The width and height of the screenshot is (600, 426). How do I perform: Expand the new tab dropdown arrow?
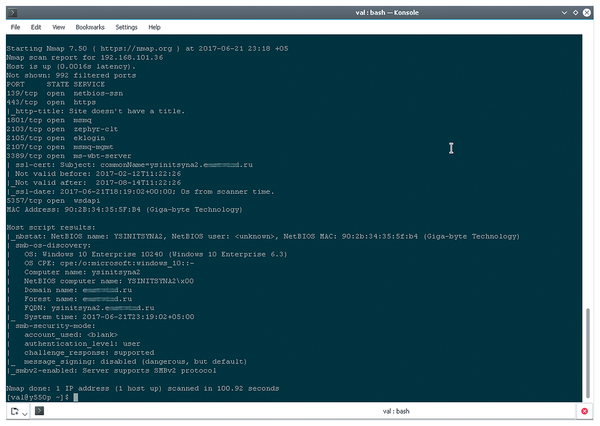[25, 414]
